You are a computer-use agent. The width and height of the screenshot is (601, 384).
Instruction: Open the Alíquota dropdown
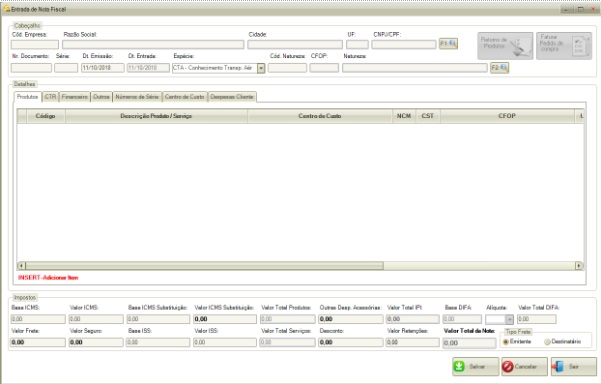509,319
